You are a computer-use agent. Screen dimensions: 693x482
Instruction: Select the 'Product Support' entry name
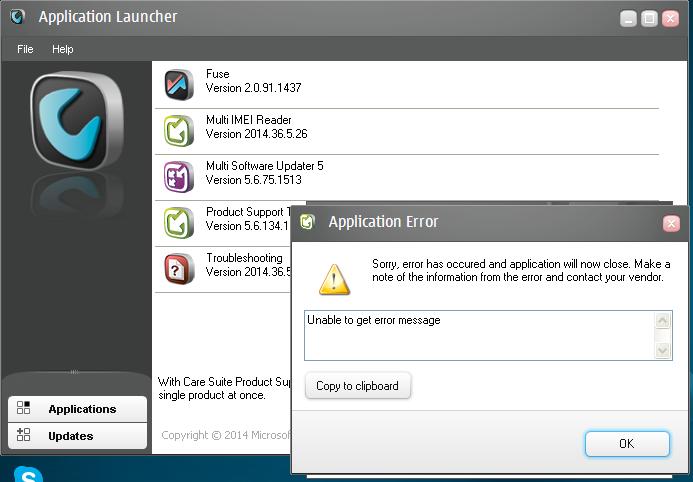pos(248,212)
